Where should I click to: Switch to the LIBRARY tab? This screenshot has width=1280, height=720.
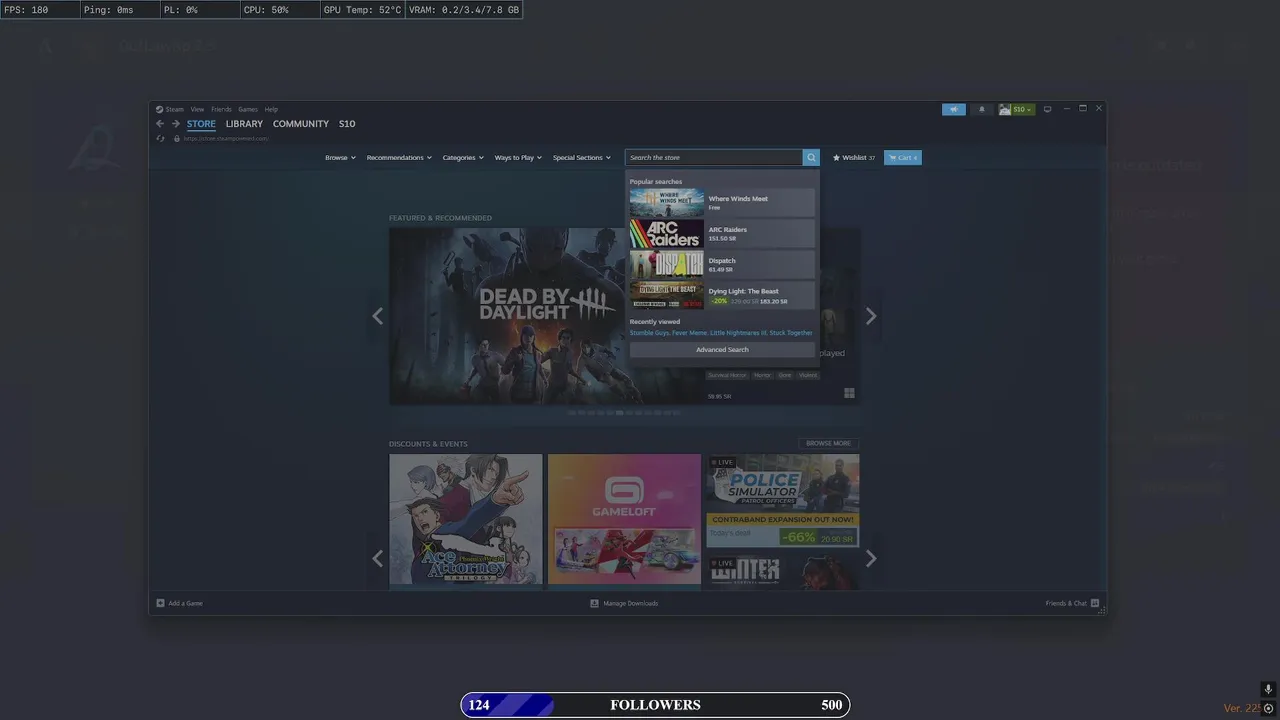244,124
